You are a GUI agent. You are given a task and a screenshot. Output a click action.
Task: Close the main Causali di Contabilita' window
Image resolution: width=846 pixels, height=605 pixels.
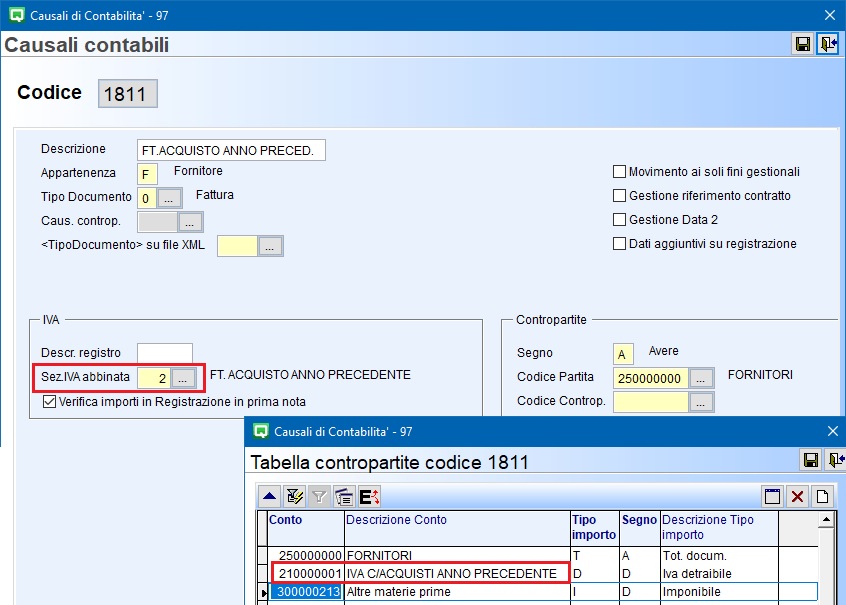830,15
